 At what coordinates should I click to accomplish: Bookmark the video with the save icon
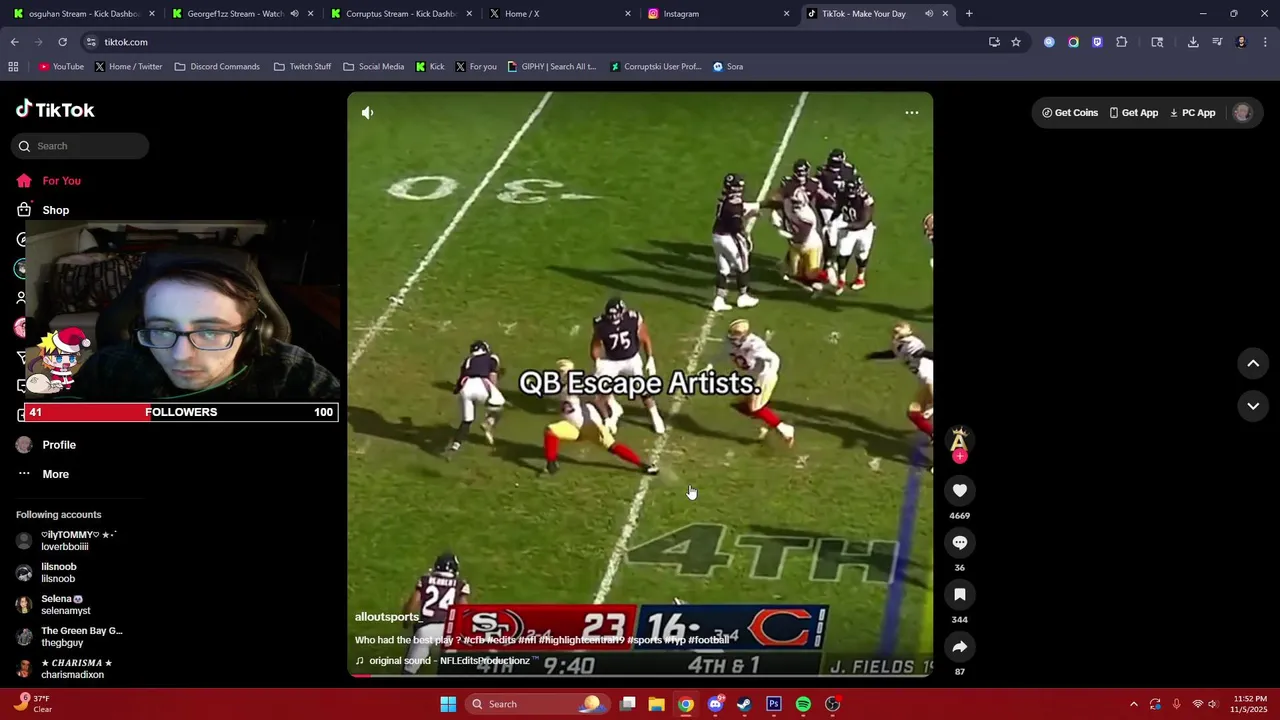(960, 594)
